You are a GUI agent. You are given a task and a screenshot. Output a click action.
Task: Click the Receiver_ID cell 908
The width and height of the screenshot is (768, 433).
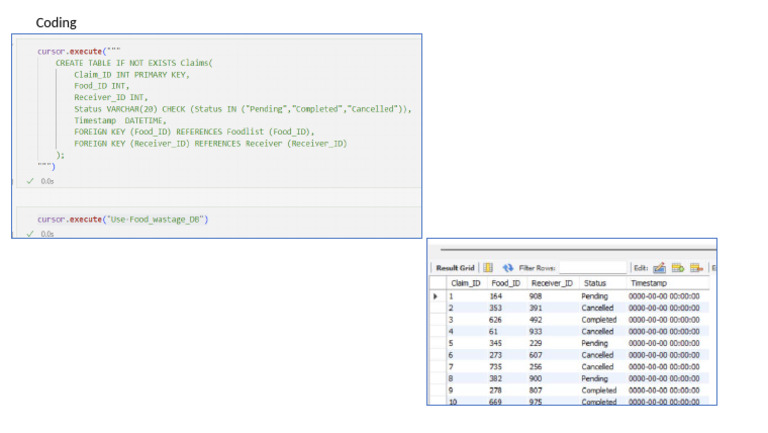[x=535, y=296]
